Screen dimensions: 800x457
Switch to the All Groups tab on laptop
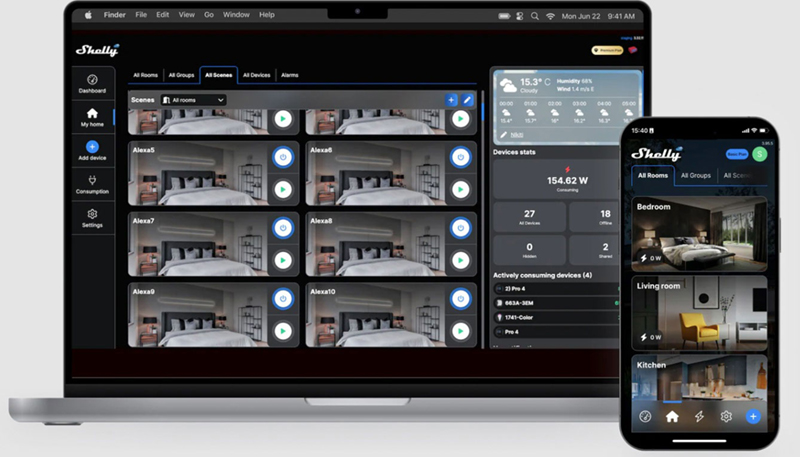(182, 75)
